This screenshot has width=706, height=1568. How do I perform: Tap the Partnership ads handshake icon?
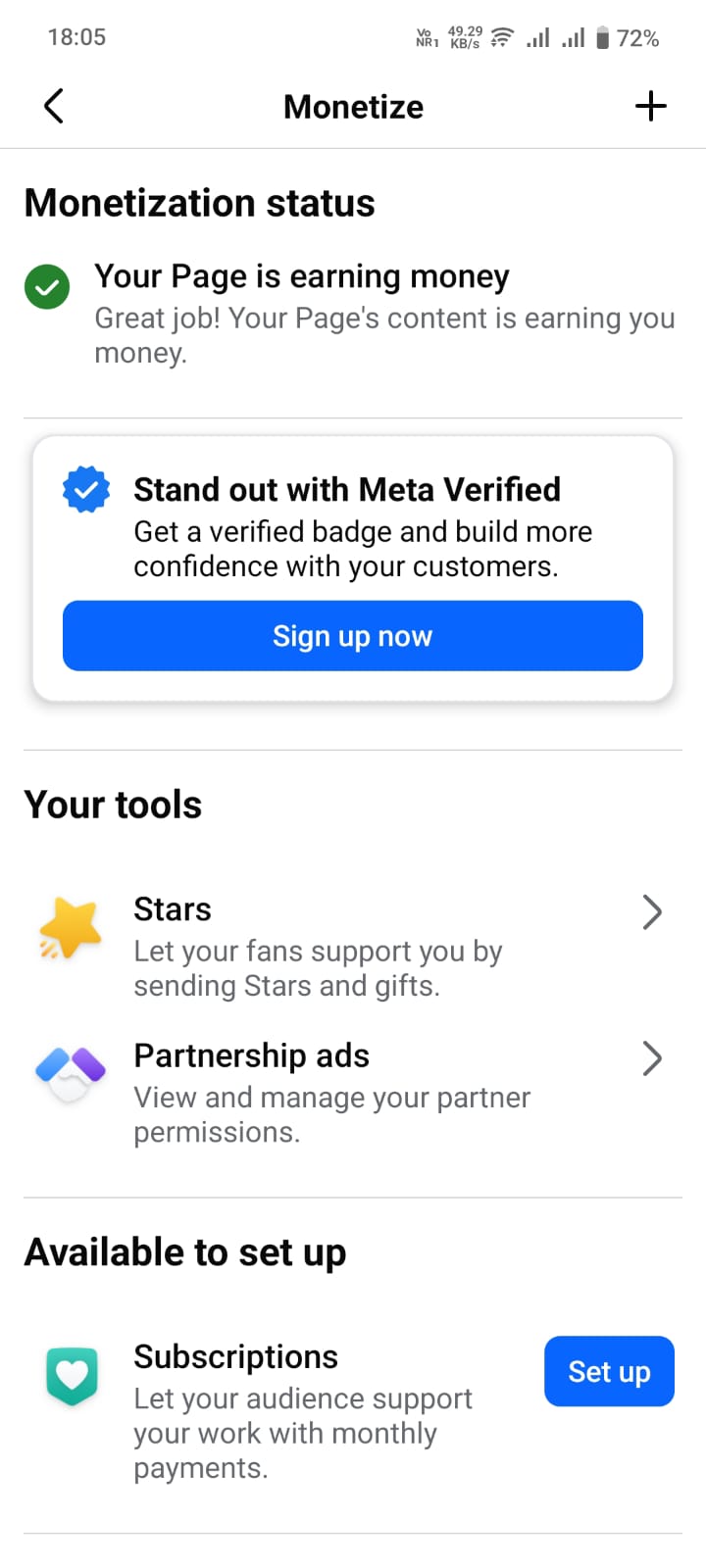pos(71,1073)
